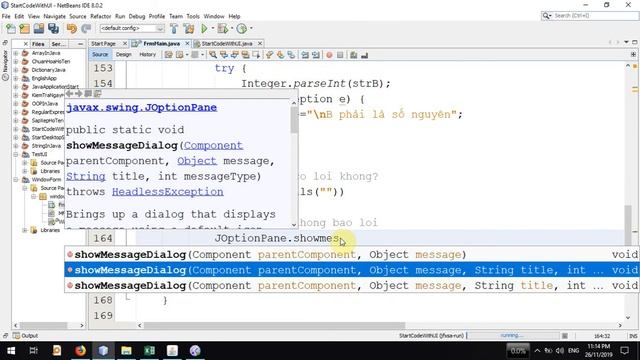640x360 pixels.
Task: Click the running progress bar in status bar
Action: coord(513,336)
